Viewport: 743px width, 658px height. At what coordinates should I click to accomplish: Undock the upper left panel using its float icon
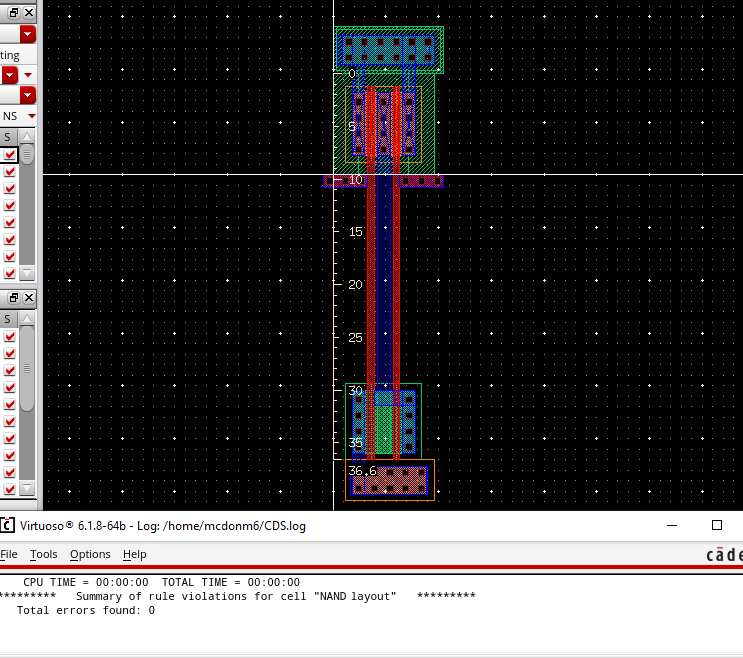click(x=14, y=12)
